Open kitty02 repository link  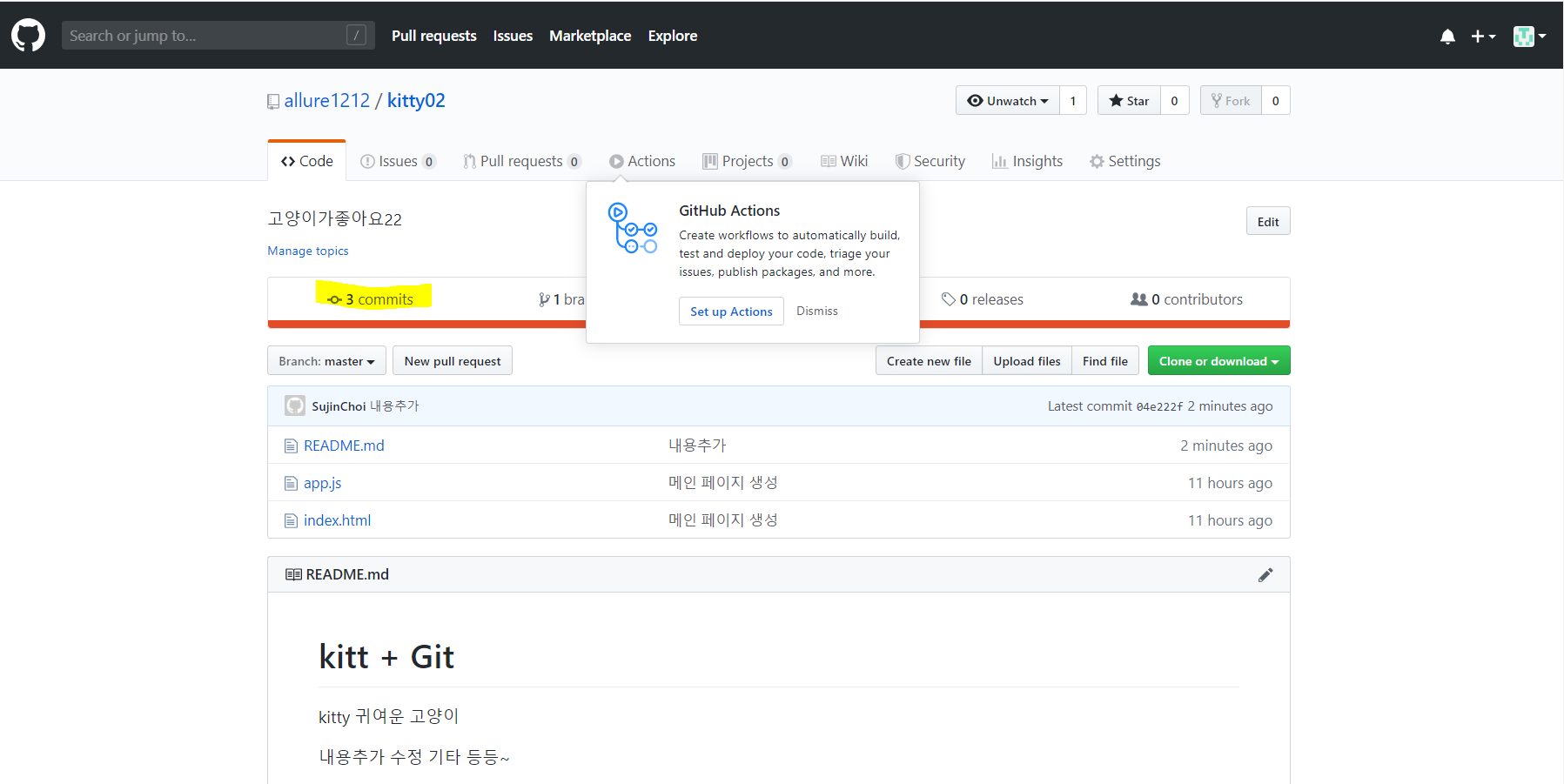pos(416,101)
